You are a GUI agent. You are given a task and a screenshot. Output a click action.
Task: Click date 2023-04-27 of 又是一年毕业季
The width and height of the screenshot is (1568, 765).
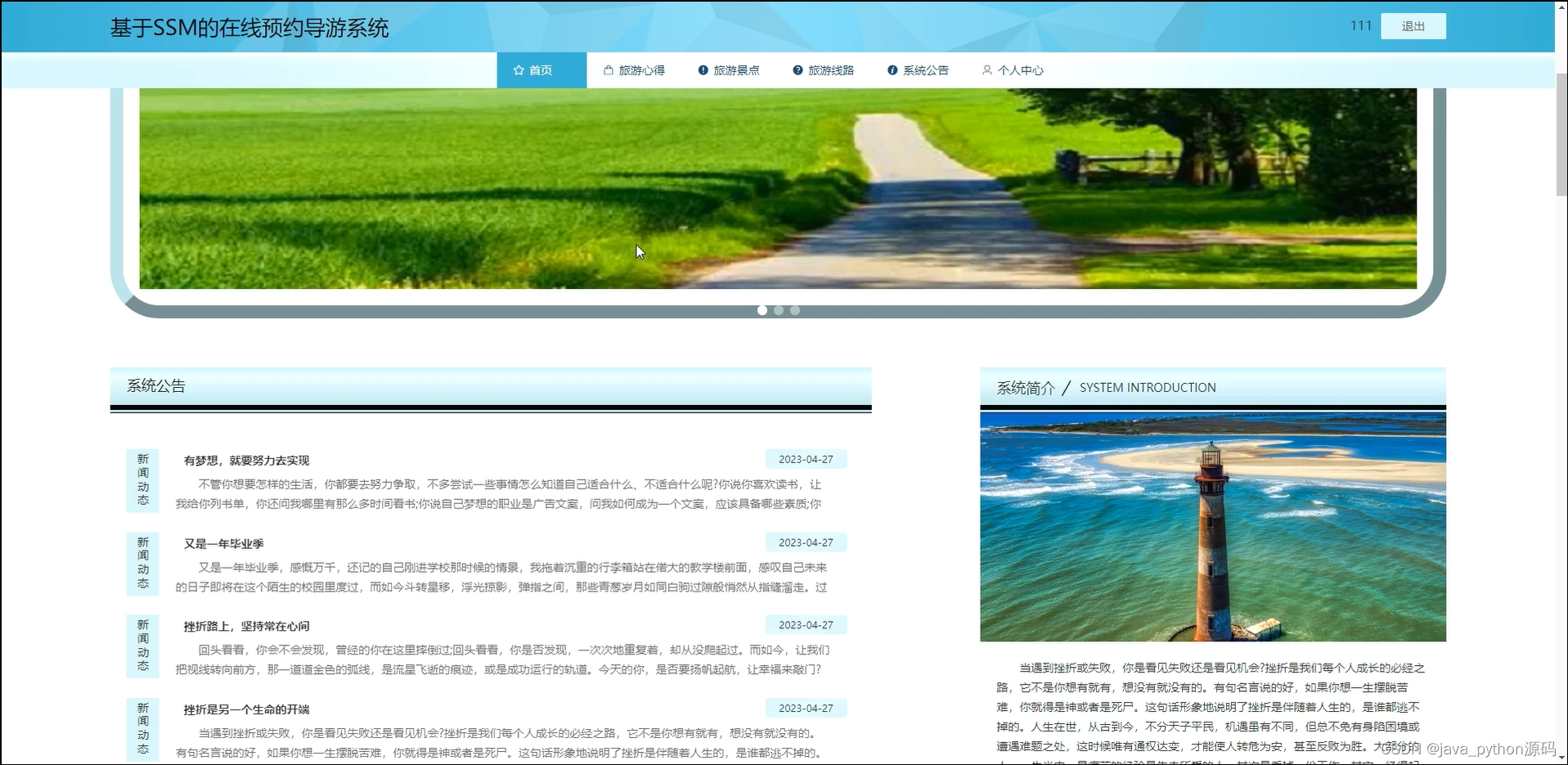coord(806,542)
